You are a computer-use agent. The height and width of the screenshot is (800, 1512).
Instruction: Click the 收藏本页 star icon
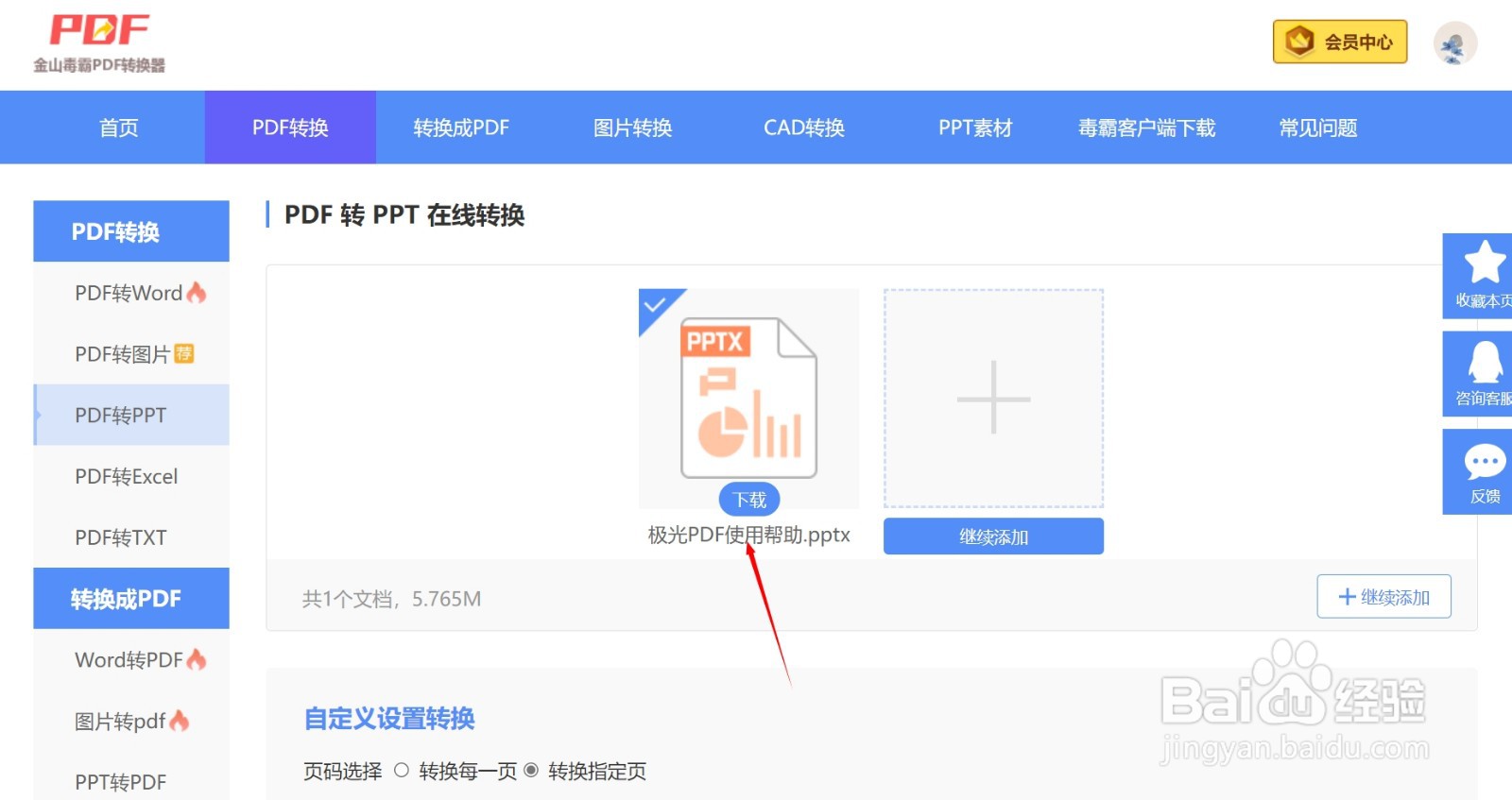(x=1484, y=262)
